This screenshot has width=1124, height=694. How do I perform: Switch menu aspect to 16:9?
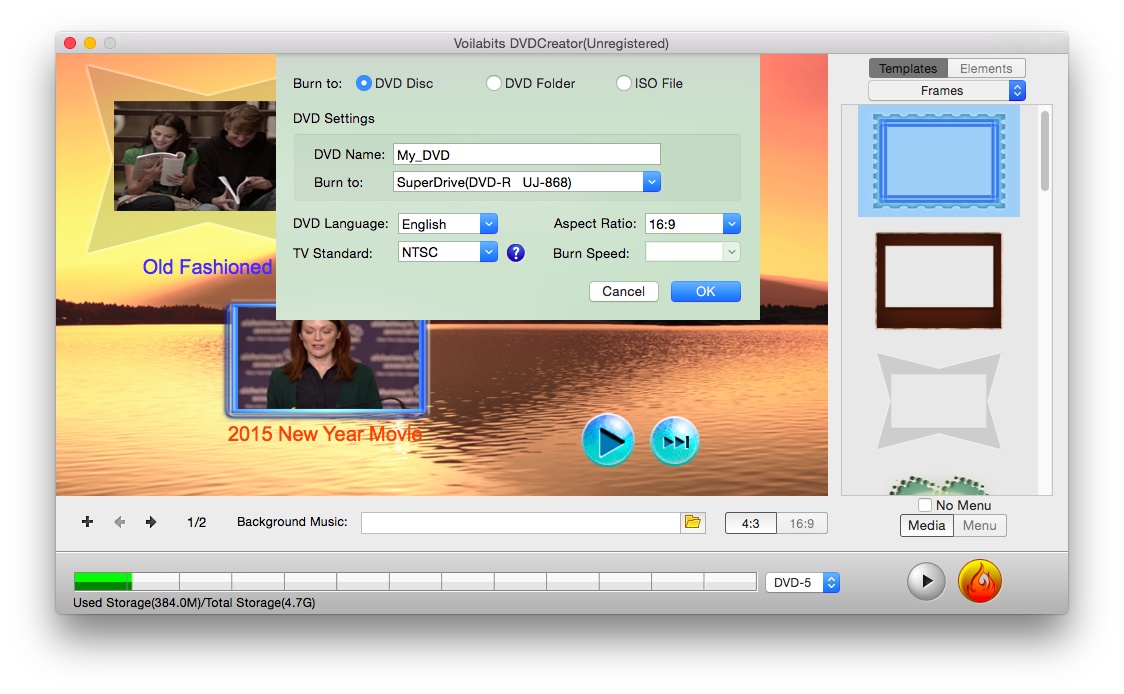coord(801,523)
